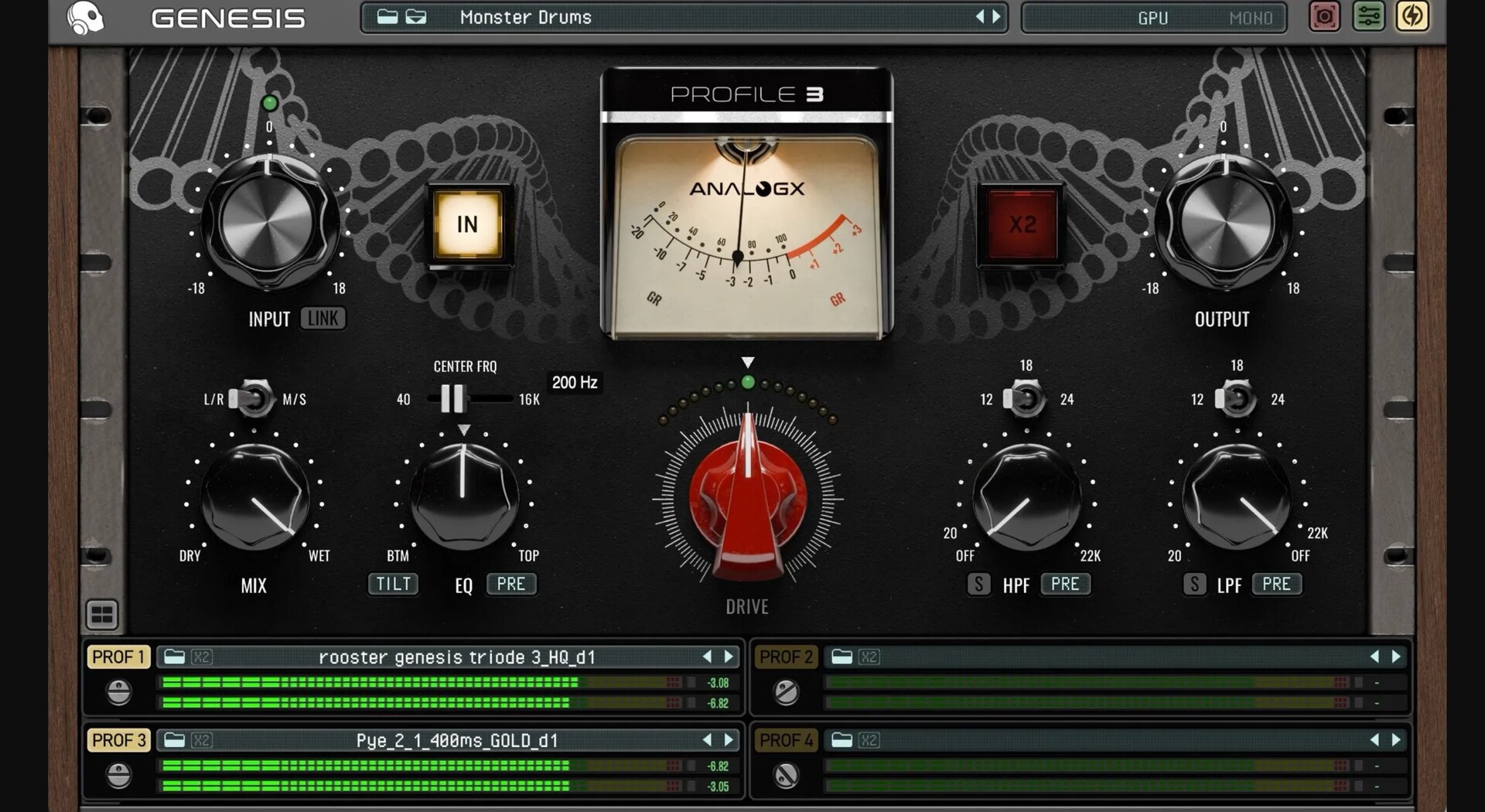Screen dimensions: 1485x812
Task: Enable TILT mode for the EQ
Action: (392, 584)
